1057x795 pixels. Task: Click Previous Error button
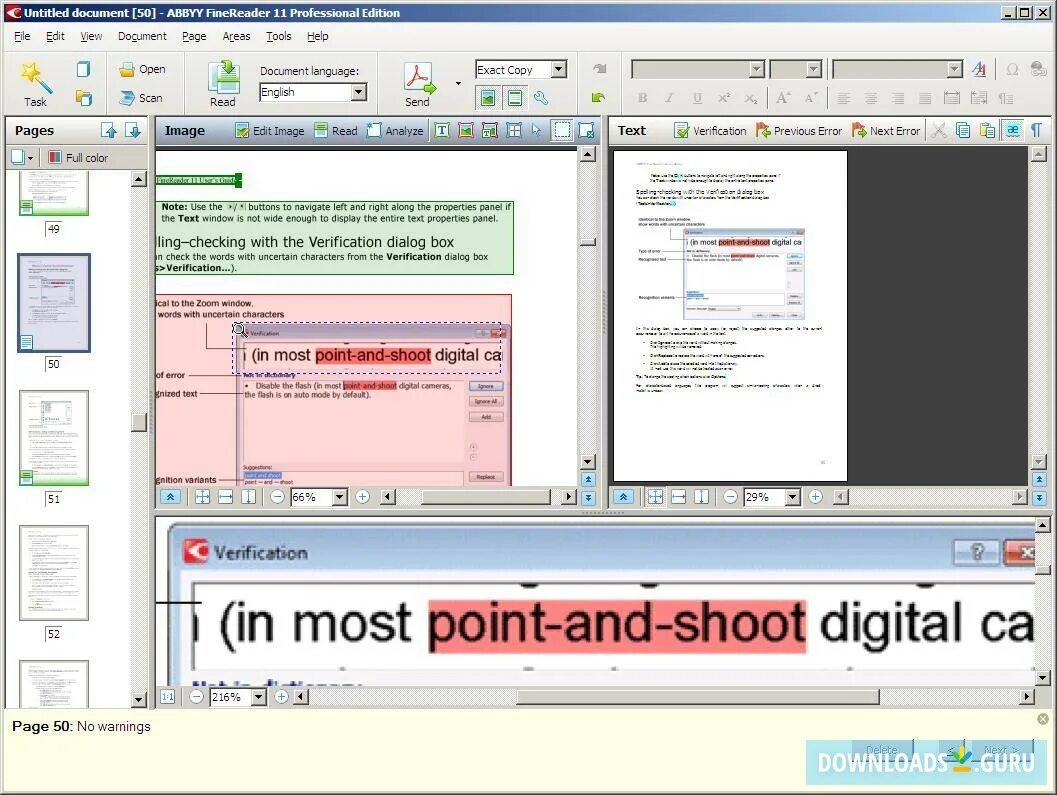[x=799, y=131]
